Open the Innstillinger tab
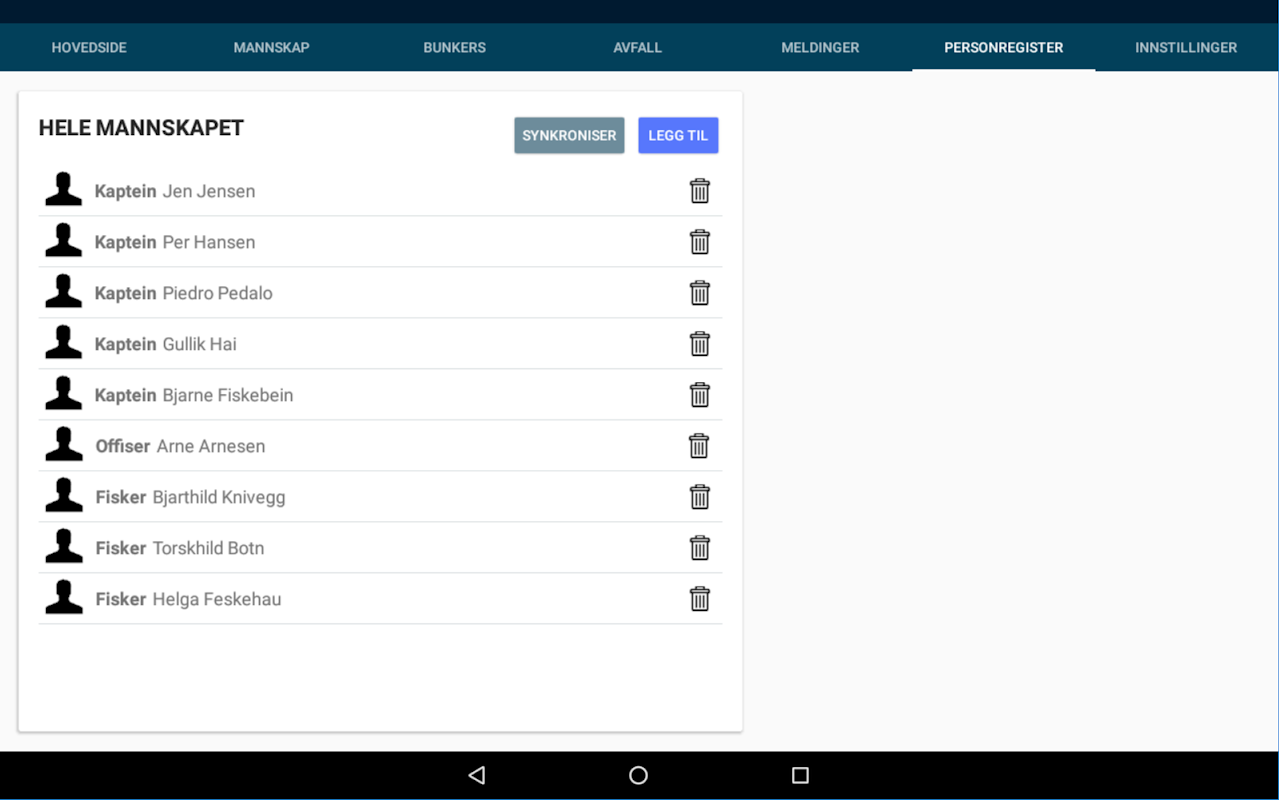 coord(1186,47)
